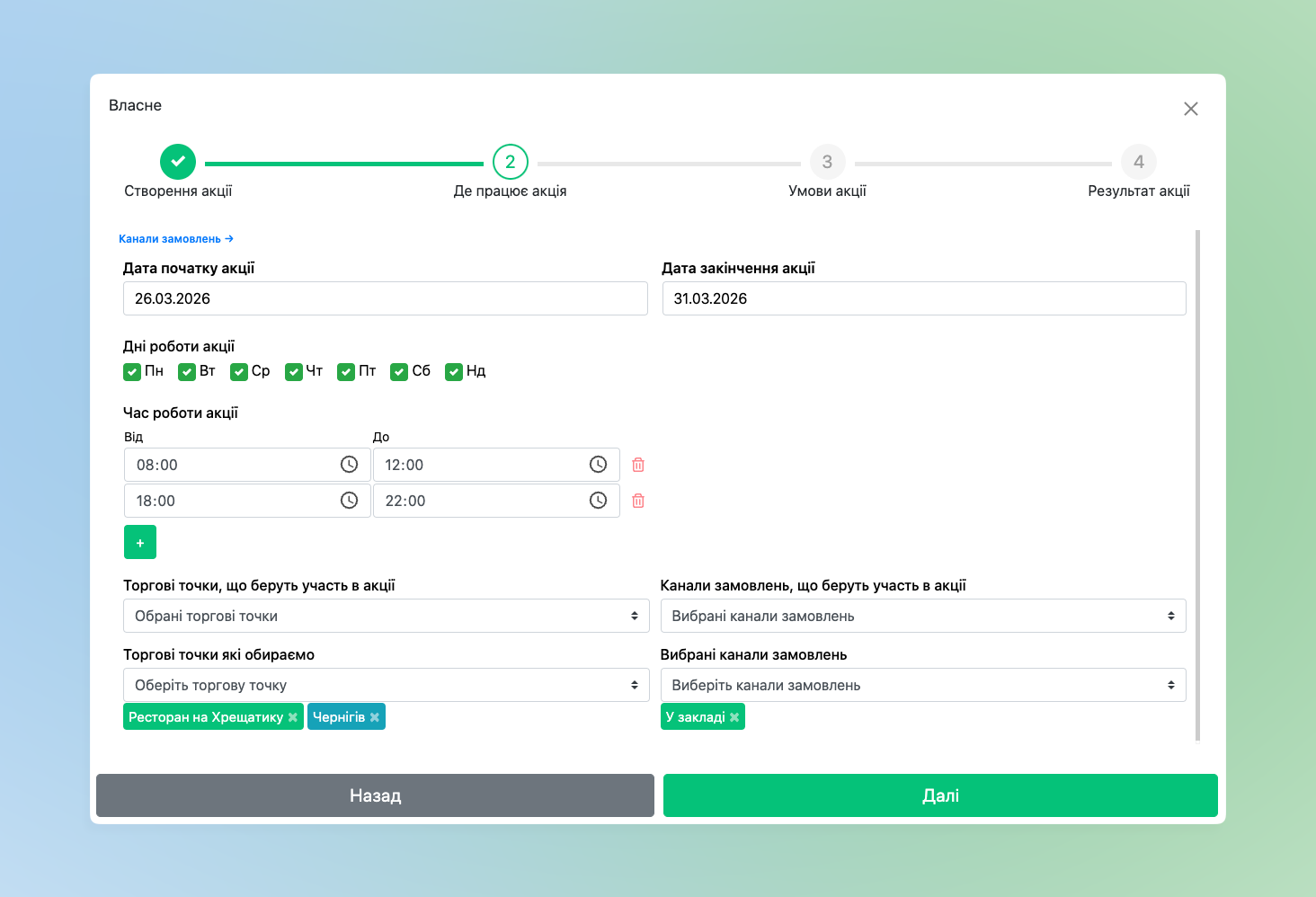
Task: Remove the У закладі channel tag
Action: [734, 717]
